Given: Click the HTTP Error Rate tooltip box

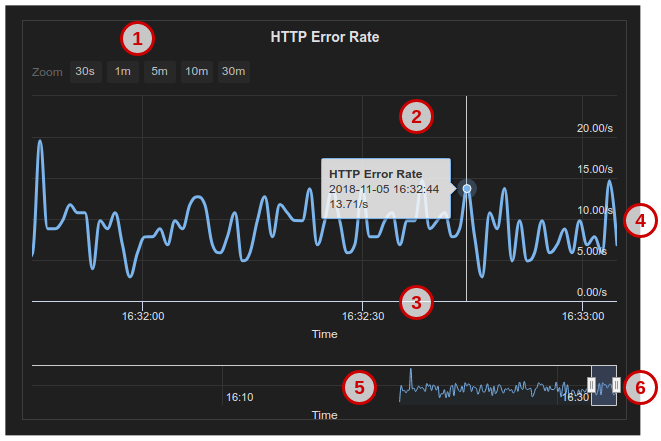Looking at the screenshot, I should (385, 188).
